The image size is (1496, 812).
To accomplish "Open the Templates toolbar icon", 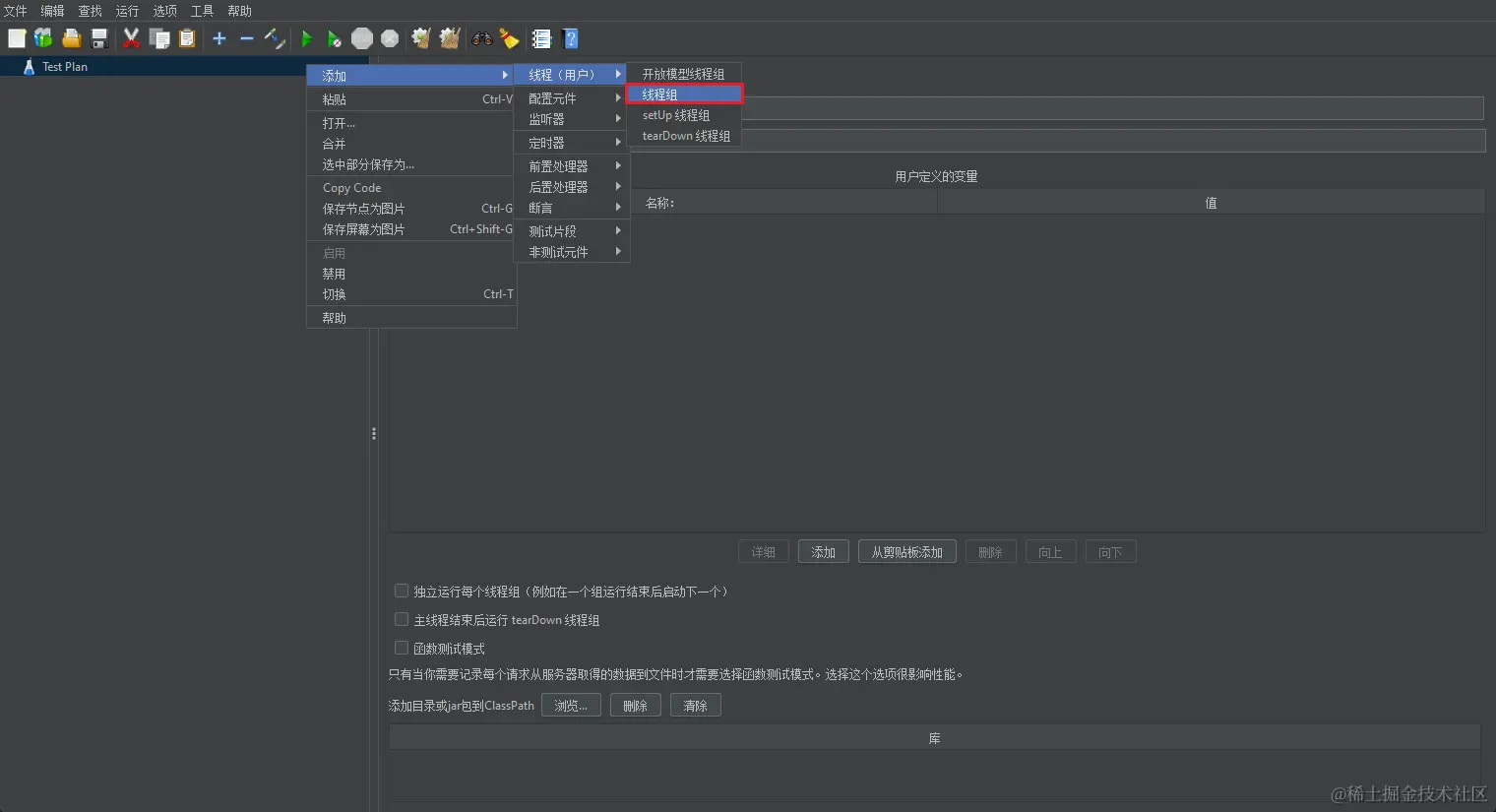I will [x=43, y=38].
